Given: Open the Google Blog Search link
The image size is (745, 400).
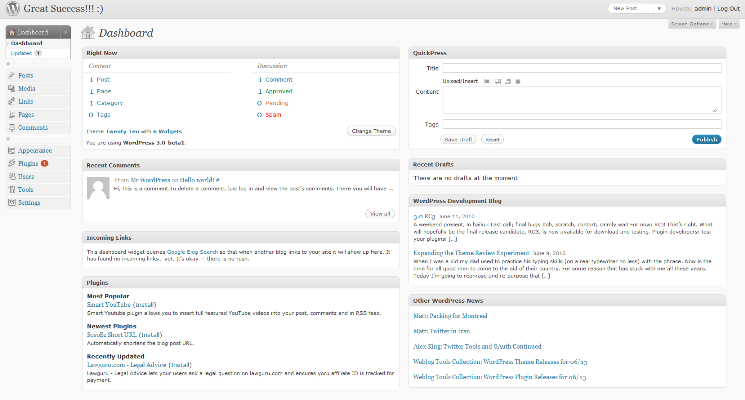Looking at the screenshot, I should pyautogui.click(x=192, y=252).
